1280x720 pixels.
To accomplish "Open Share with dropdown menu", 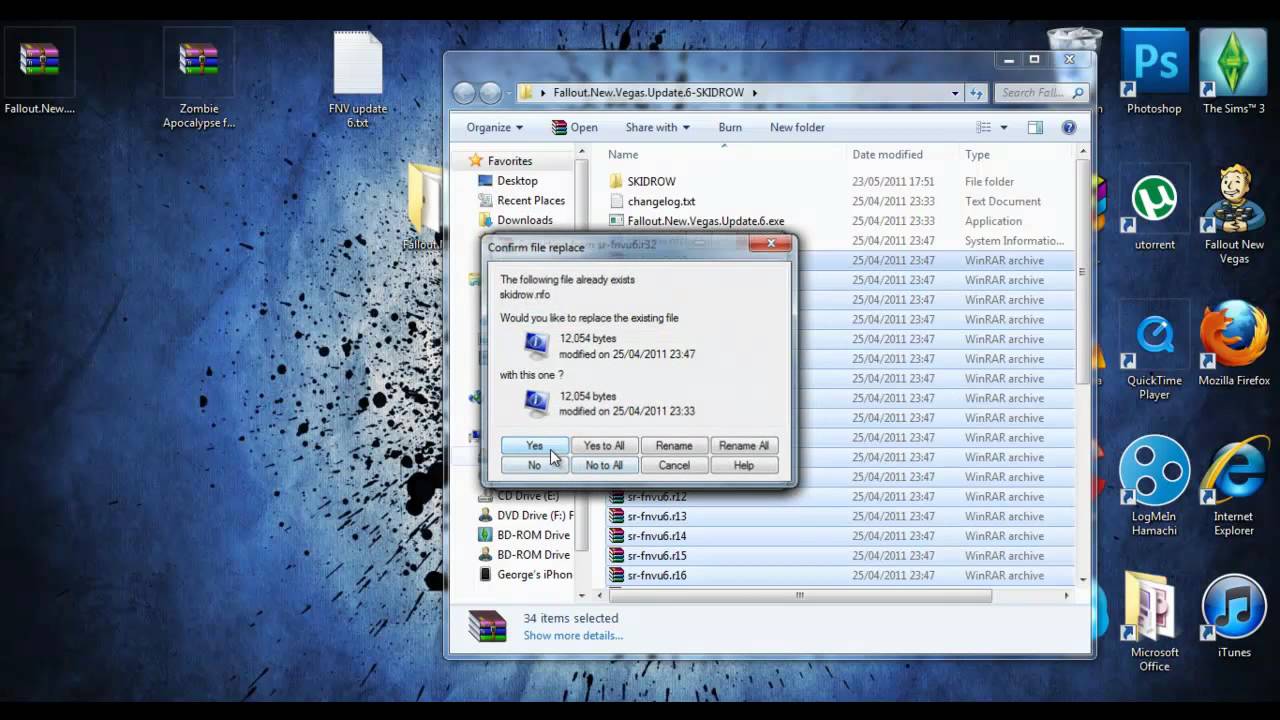I will [x=657, y=127].
